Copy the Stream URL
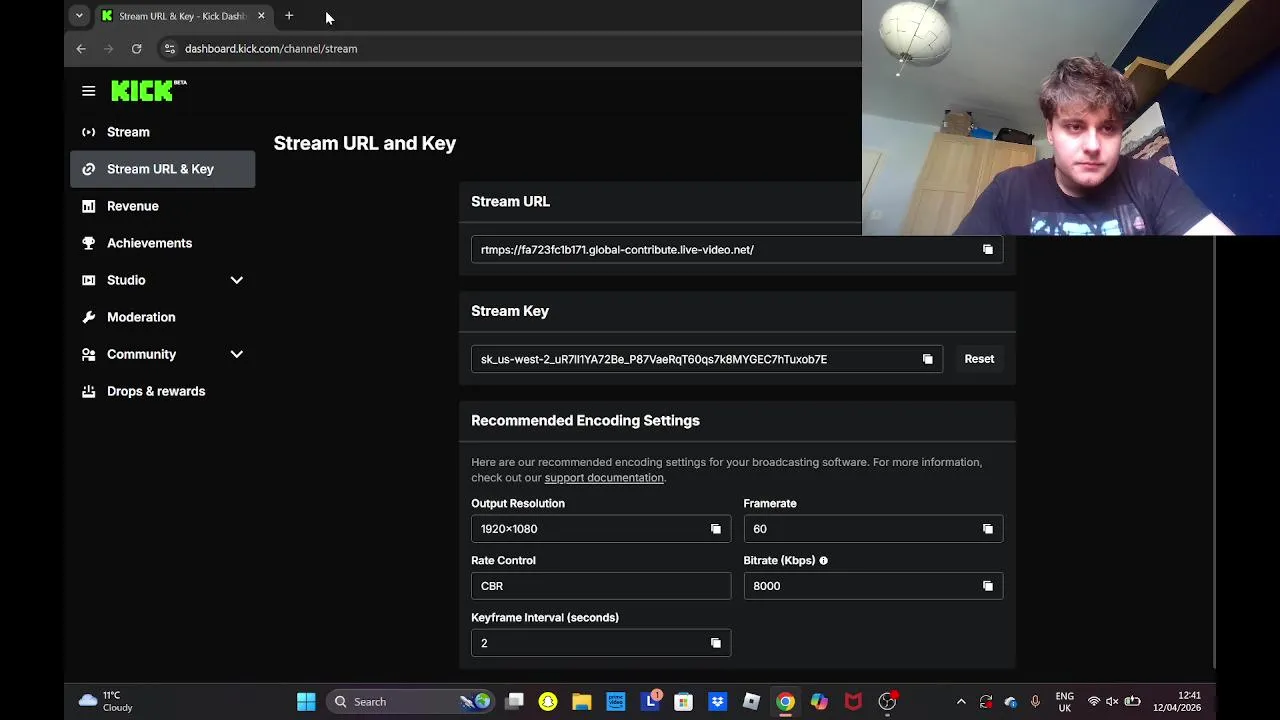Viewport: 1280px width, 720px height. tap(988, 250)
